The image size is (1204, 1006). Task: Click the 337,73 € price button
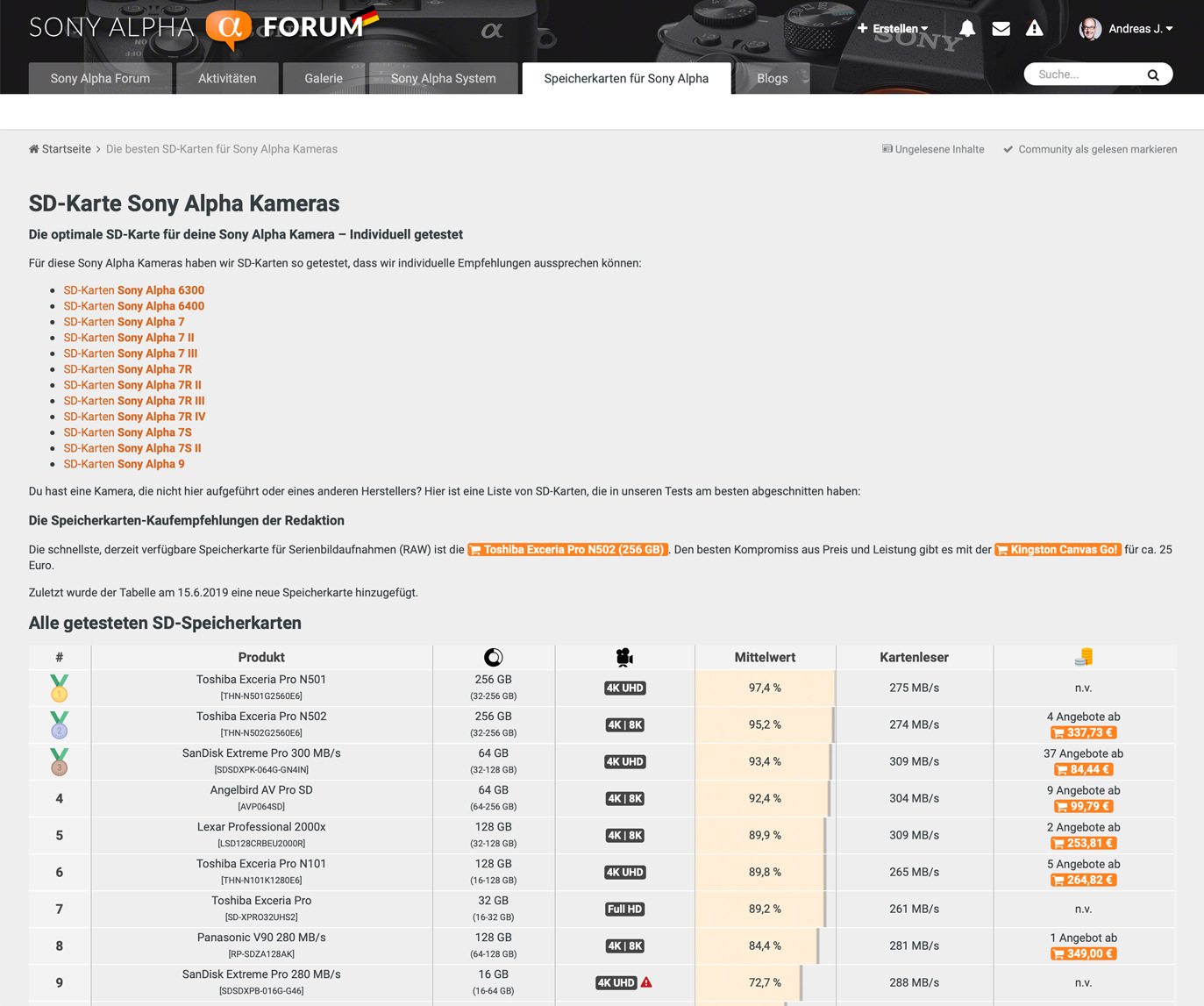[x=1083, y=733]
